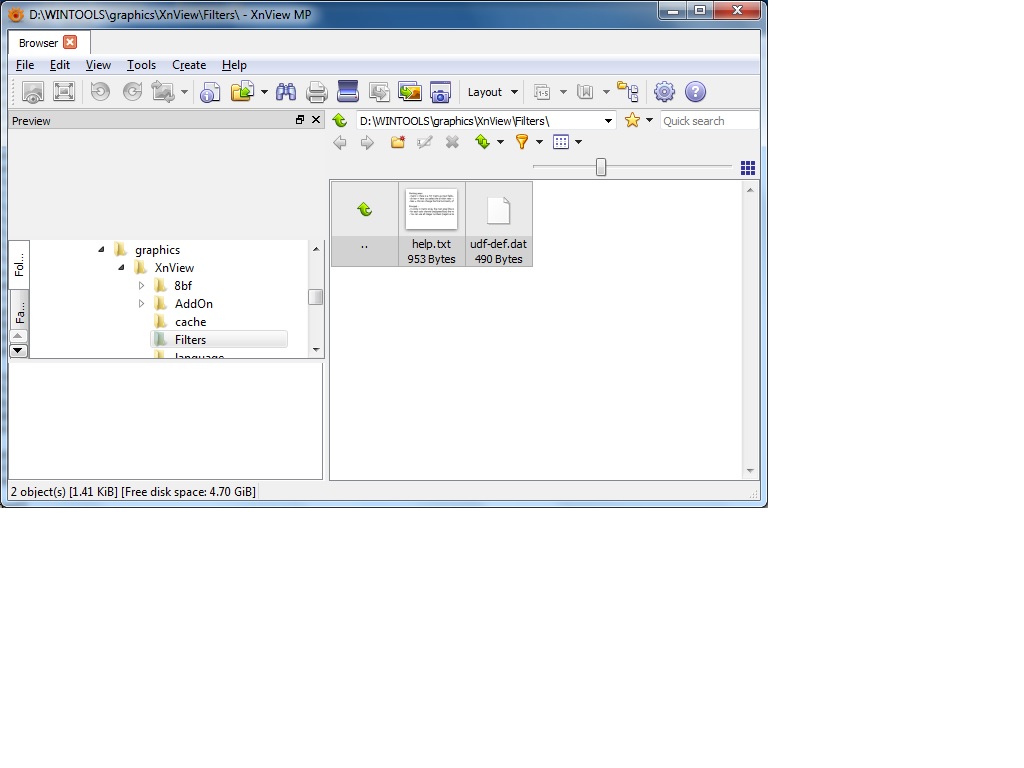The height and width of the screenshot is (768, 1024).
Task: Open the address path history dropdown
Action: pyautogui.click(x=608, y=121)
